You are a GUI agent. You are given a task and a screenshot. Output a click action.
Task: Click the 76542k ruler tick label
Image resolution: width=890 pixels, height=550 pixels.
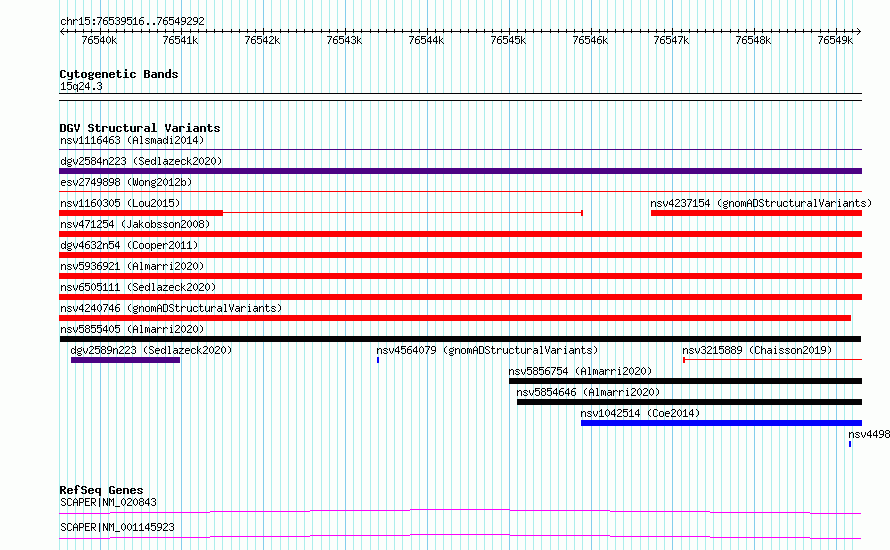pos(262,40)
